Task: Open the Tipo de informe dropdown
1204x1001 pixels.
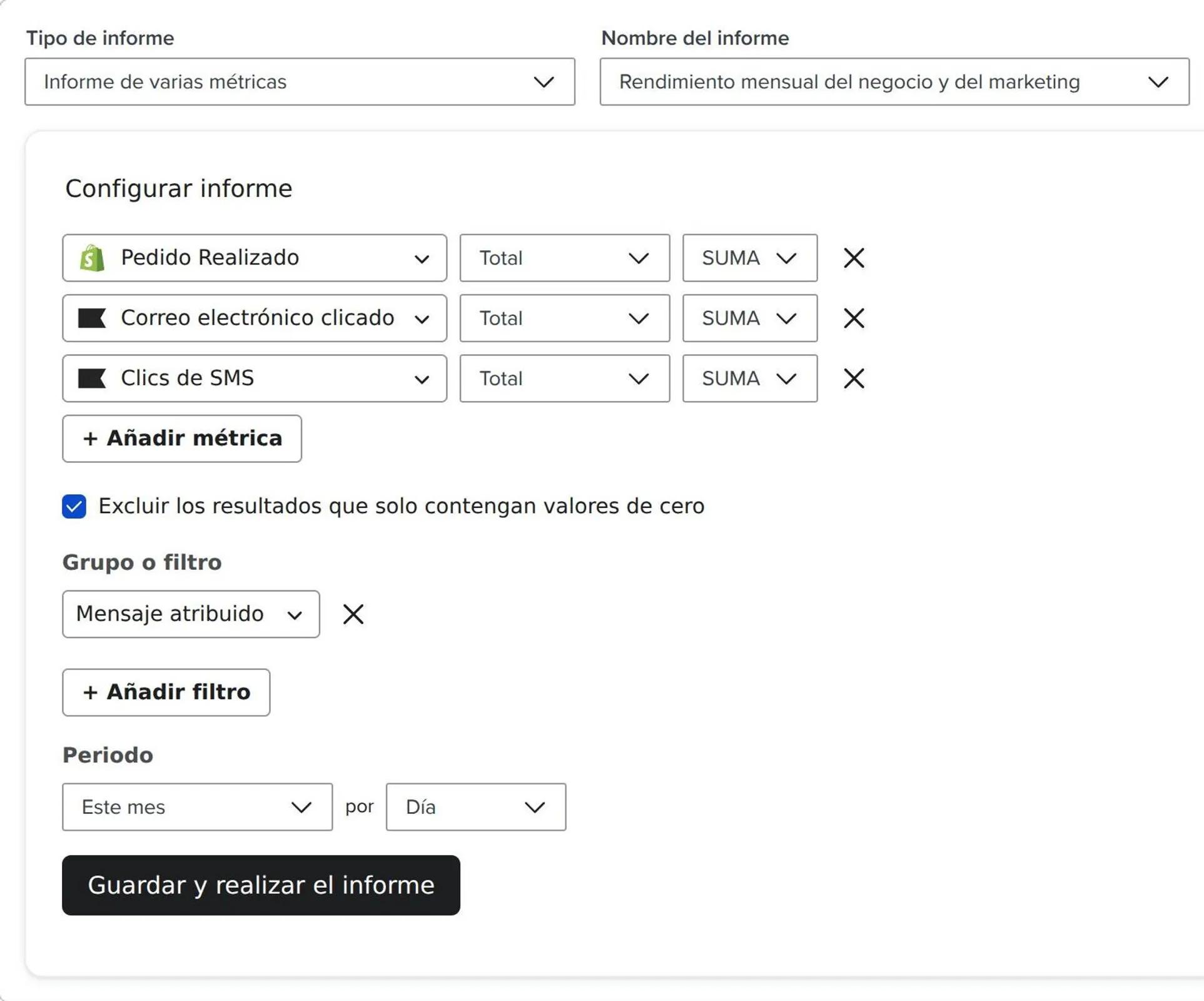Action: [x=300, y=82]
